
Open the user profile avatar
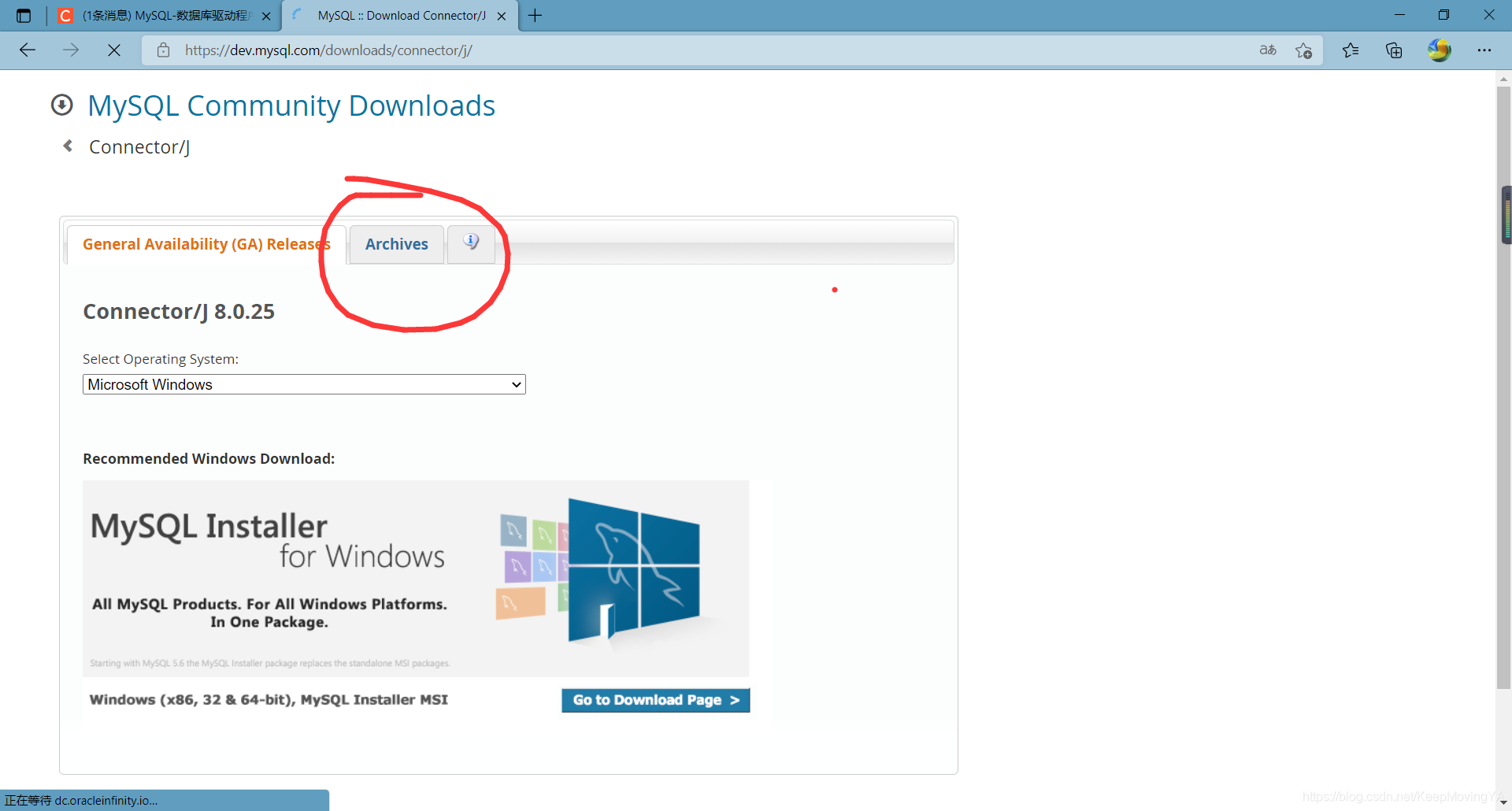[1440, 50]
